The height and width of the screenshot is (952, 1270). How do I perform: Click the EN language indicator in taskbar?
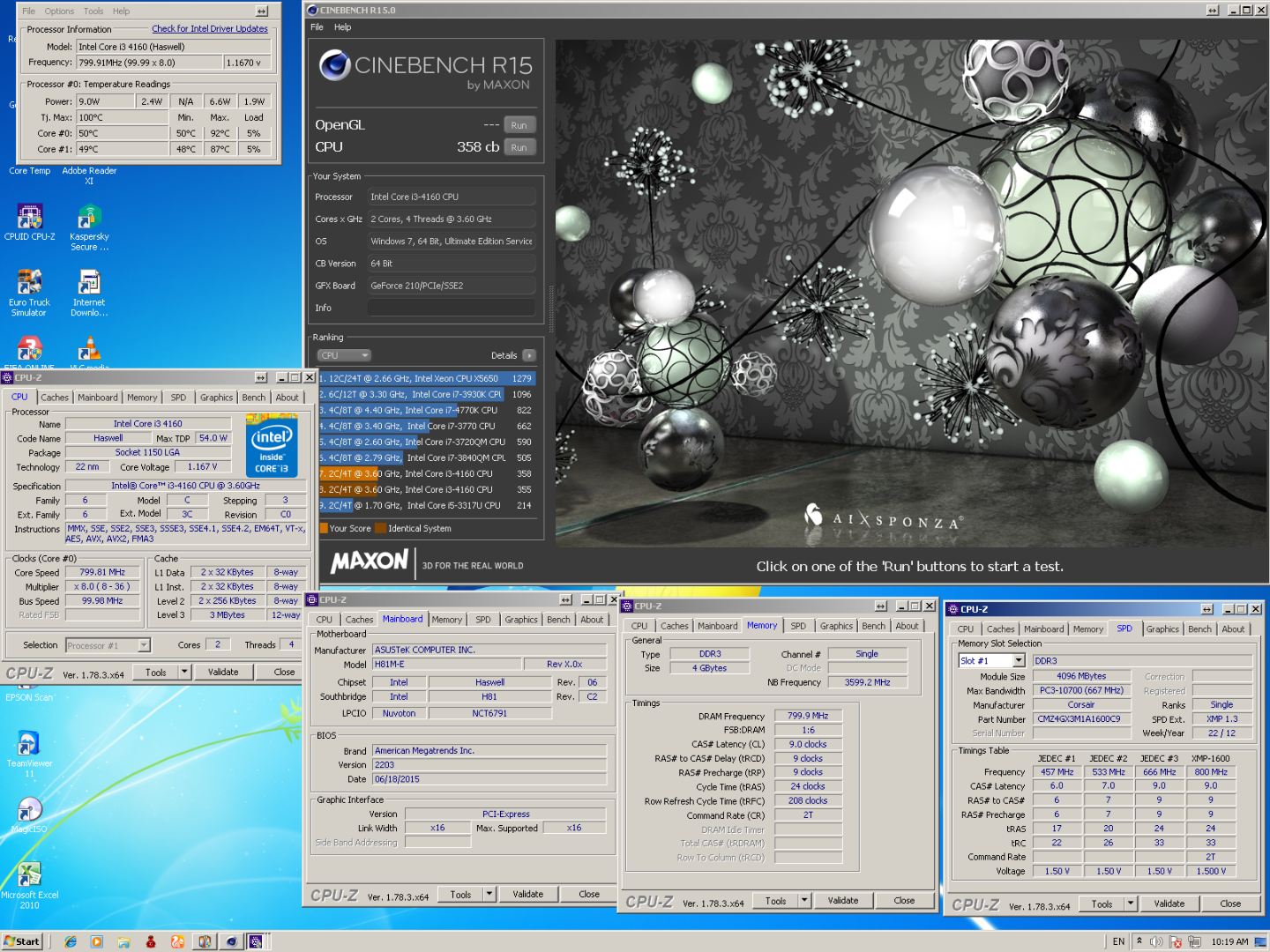point(1118,941)
